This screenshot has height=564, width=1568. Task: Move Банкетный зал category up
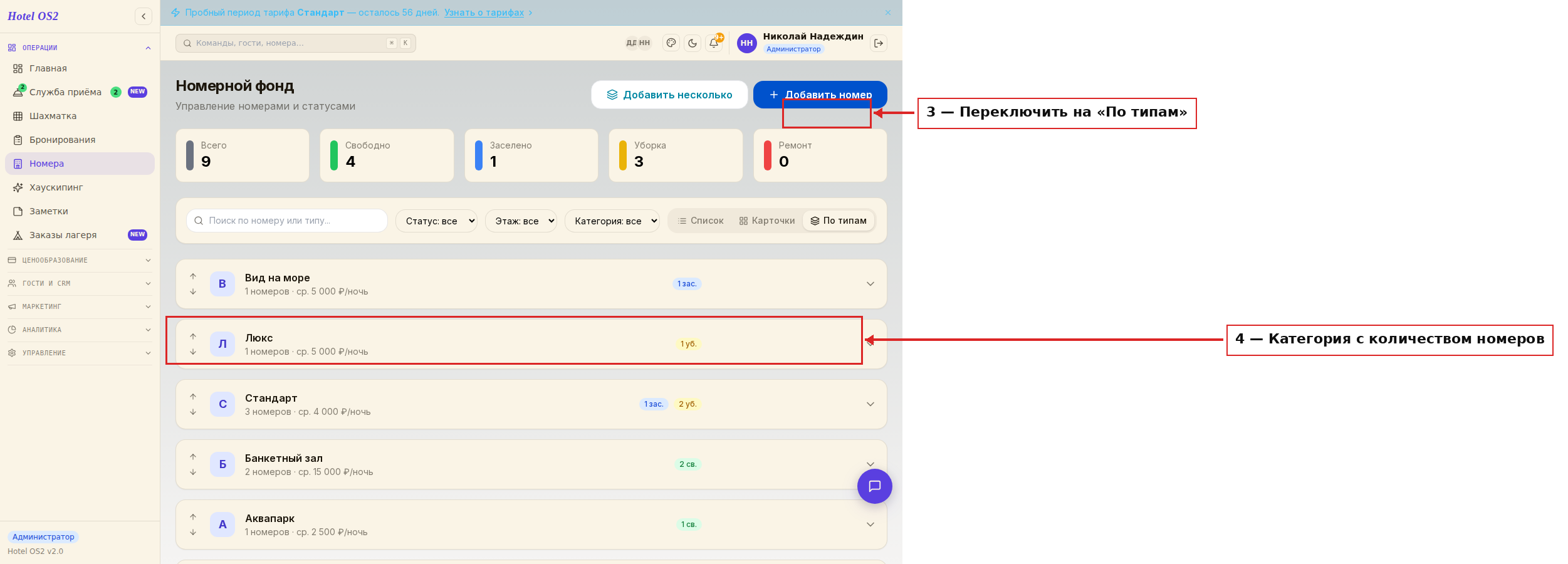point(193,457)
